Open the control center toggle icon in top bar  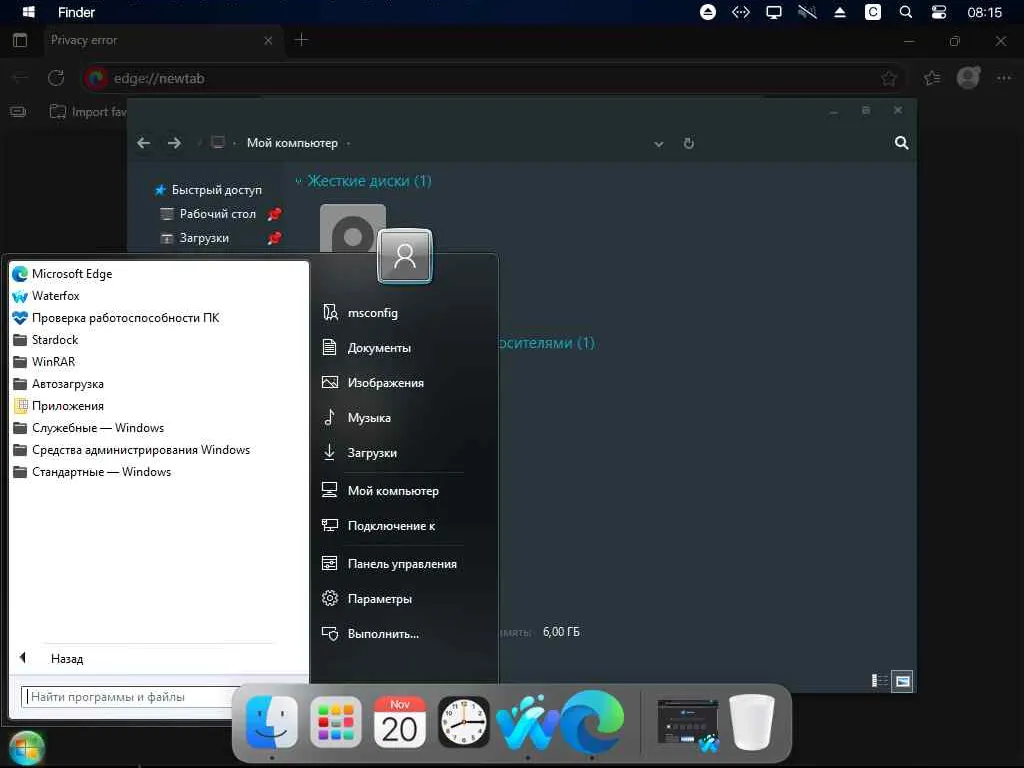[x=938, y=12]
